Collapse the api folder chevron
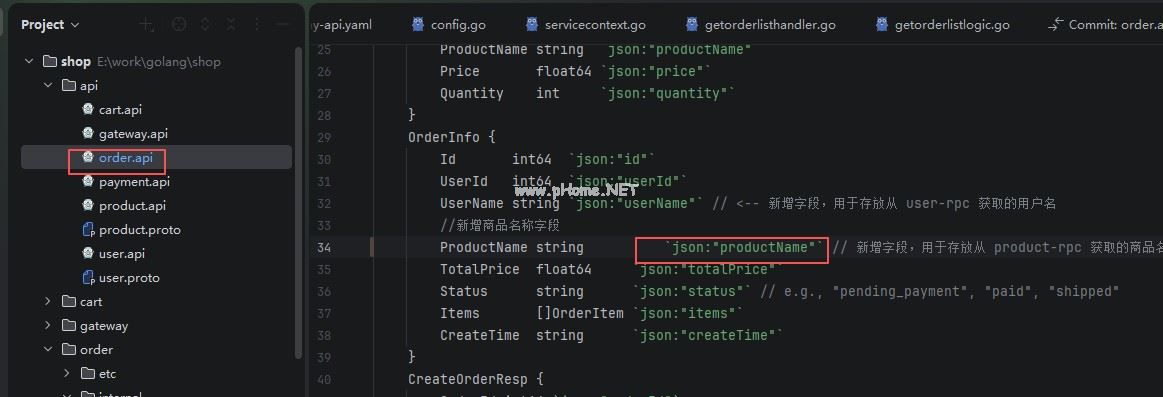 tap(47, 85)
